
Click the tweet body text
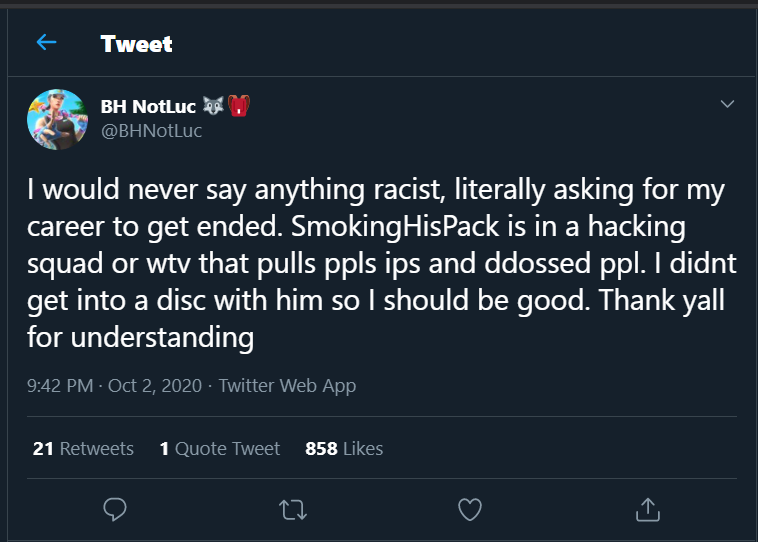pyautogui.click(x=375, y=264)
